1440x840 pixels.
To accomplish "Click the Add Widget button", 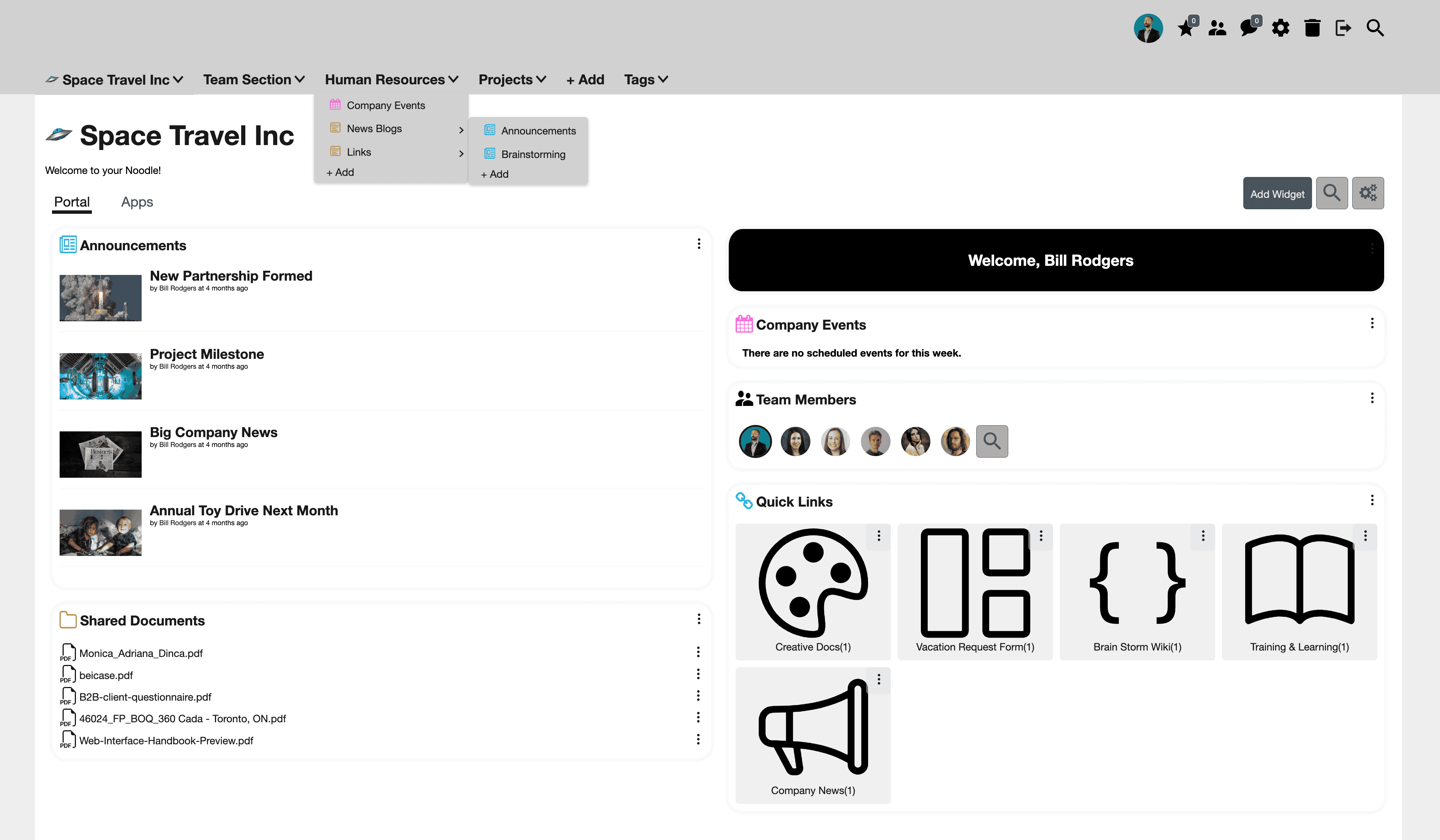I will pyautogui.click(x=1277, y=193).
